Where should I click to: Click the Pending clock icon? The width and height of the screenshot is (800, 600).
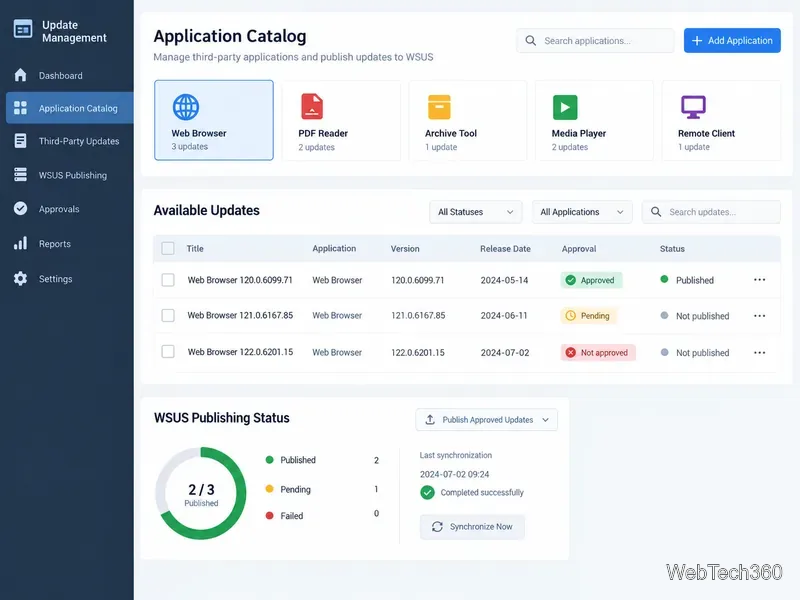pos(571,316)
